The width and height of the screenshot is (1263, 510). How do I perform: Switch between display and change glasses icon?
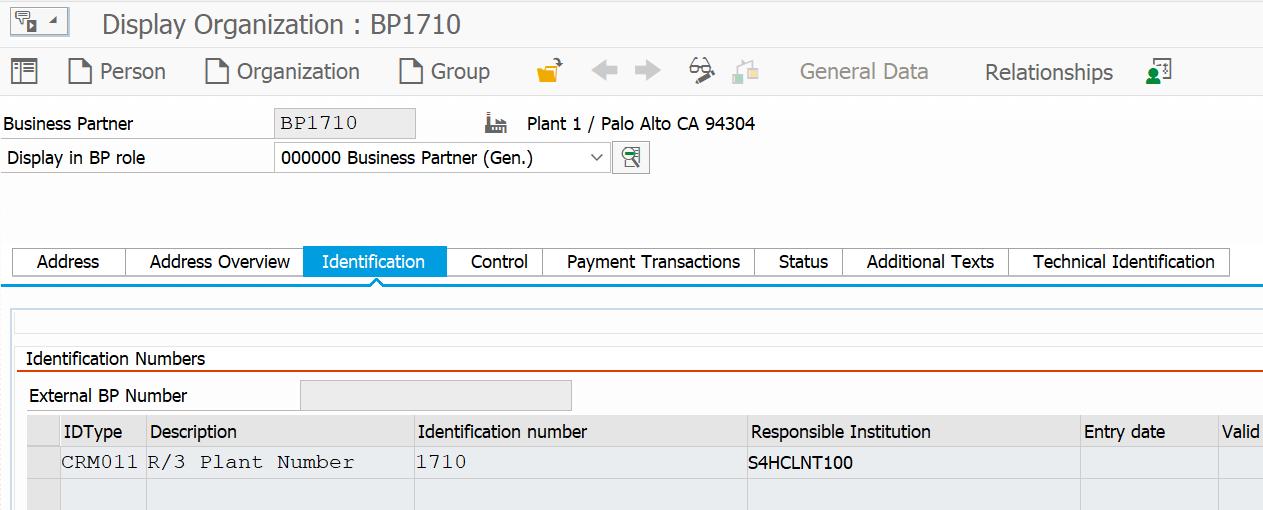point(702,71)
